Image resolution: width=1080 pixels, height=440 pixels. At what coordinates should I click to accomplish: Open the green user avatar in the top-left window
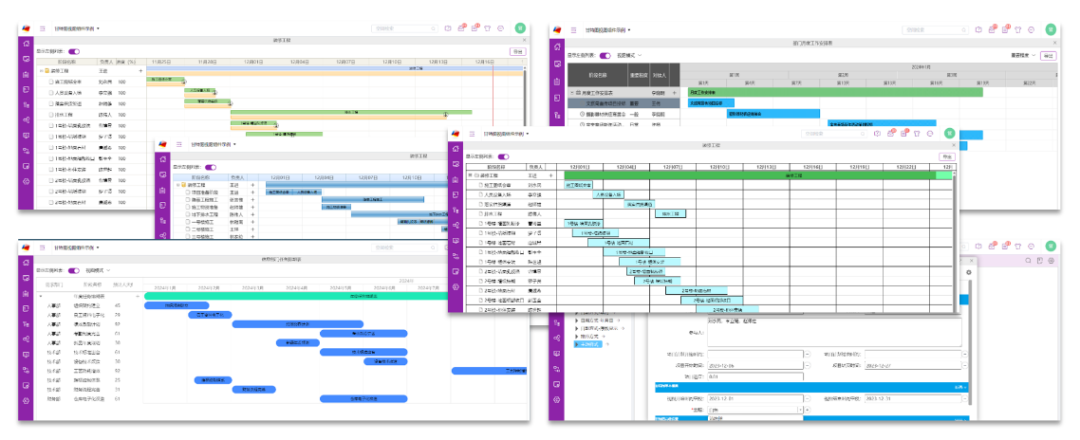[520, 28]
